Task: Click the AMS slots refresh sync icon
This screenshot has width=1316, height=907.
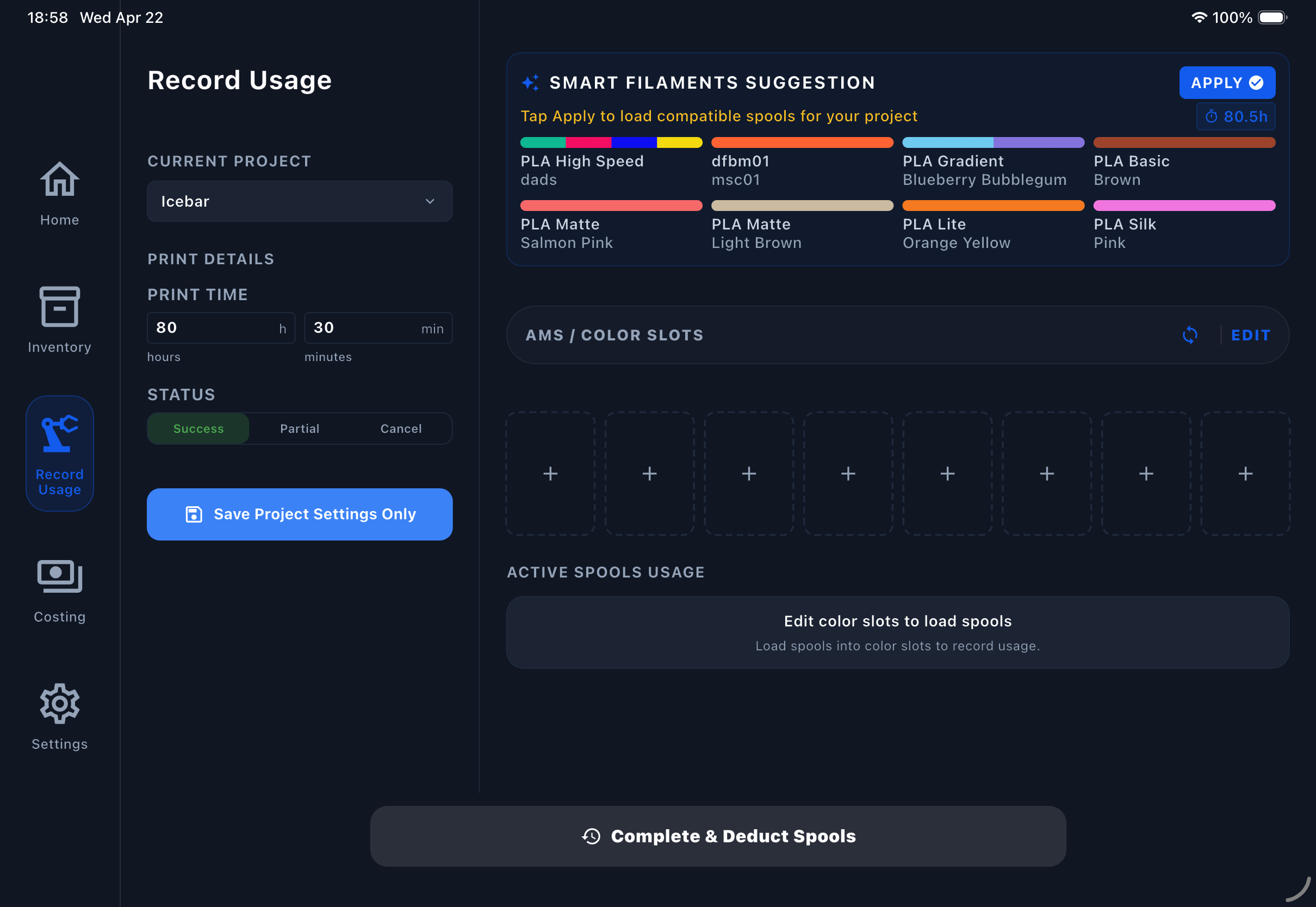Action: [1190, 336]
